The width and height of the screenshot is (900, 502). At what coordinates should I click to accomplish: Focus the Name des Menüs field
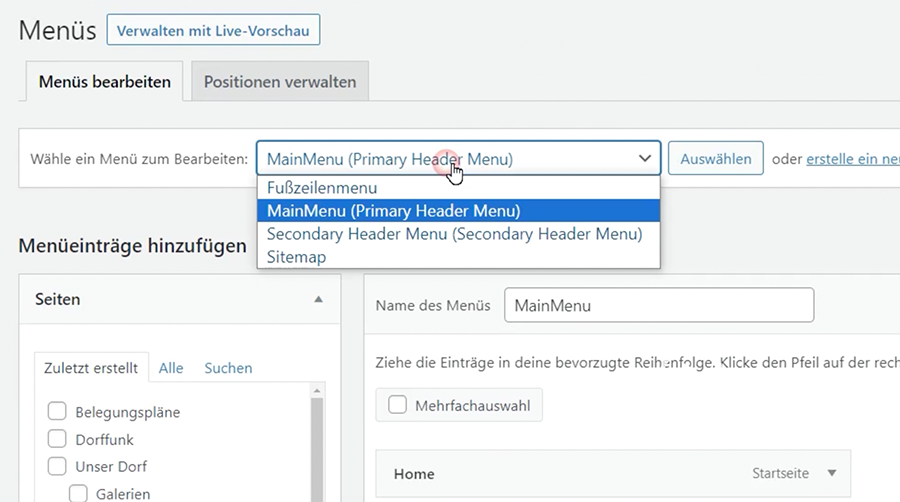click(658, 306)
